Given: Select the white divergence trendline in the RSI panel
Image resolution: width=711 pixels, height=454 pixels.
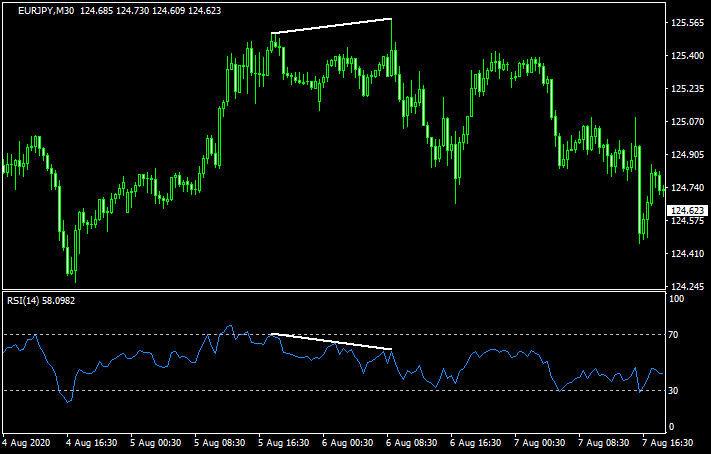Looking at the screenshot, I should click(x=331, y=341).
